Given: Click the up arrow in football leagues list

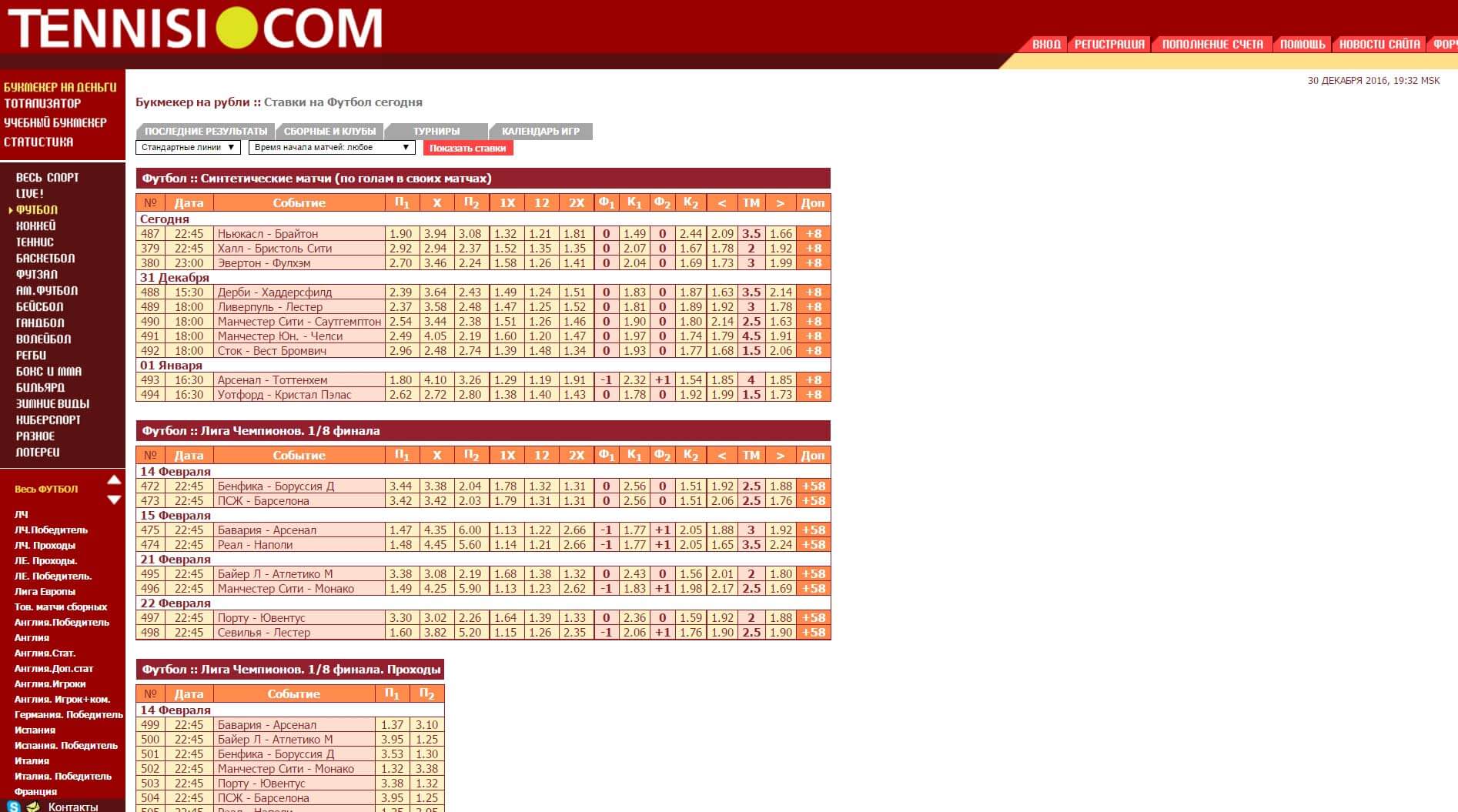Looking at the screenshot, I should tap(114, 480).
